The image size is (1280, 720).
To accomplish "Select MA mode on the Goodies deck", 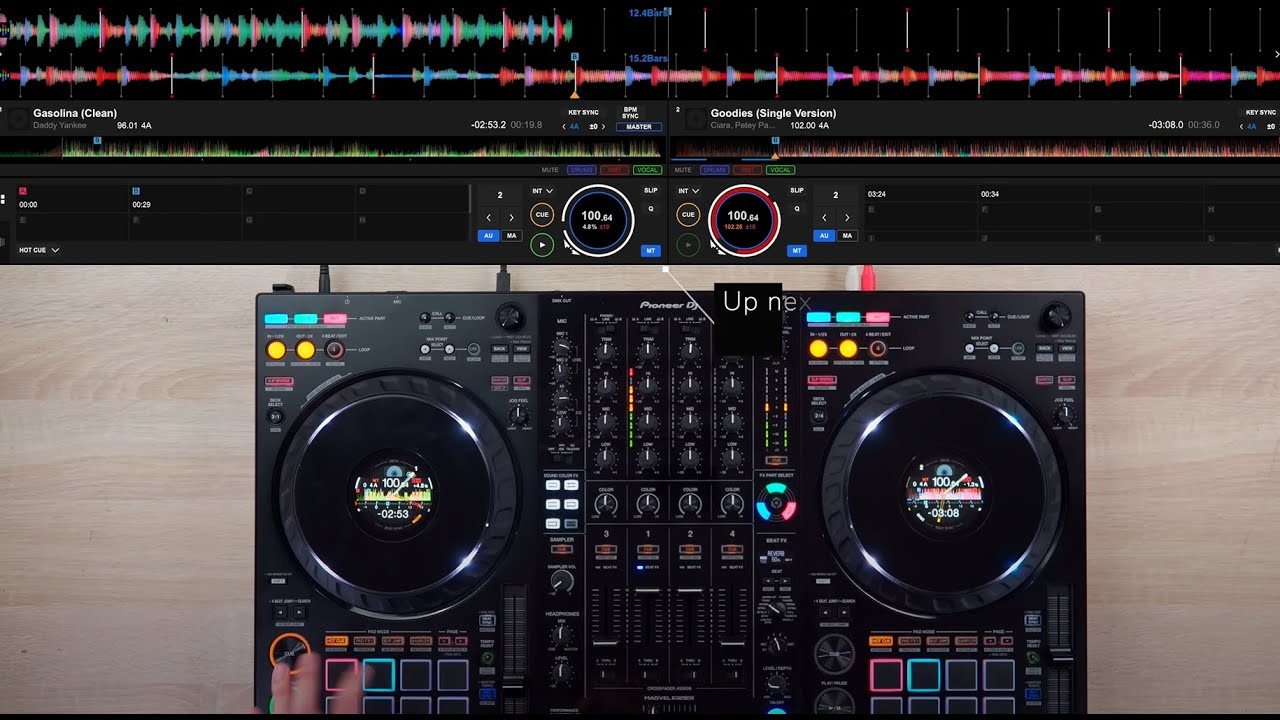I will [x=847, y=236].
